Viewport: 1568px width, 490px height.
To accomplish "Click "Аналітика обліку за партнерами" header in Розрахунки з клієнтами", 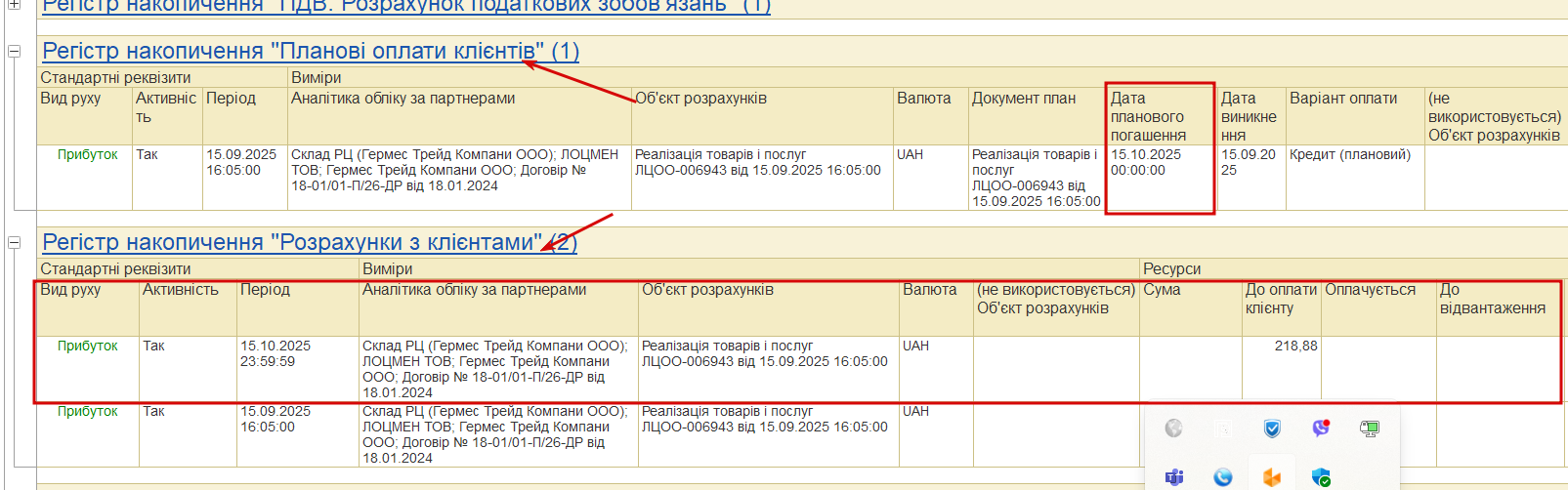I will (498, 307).
